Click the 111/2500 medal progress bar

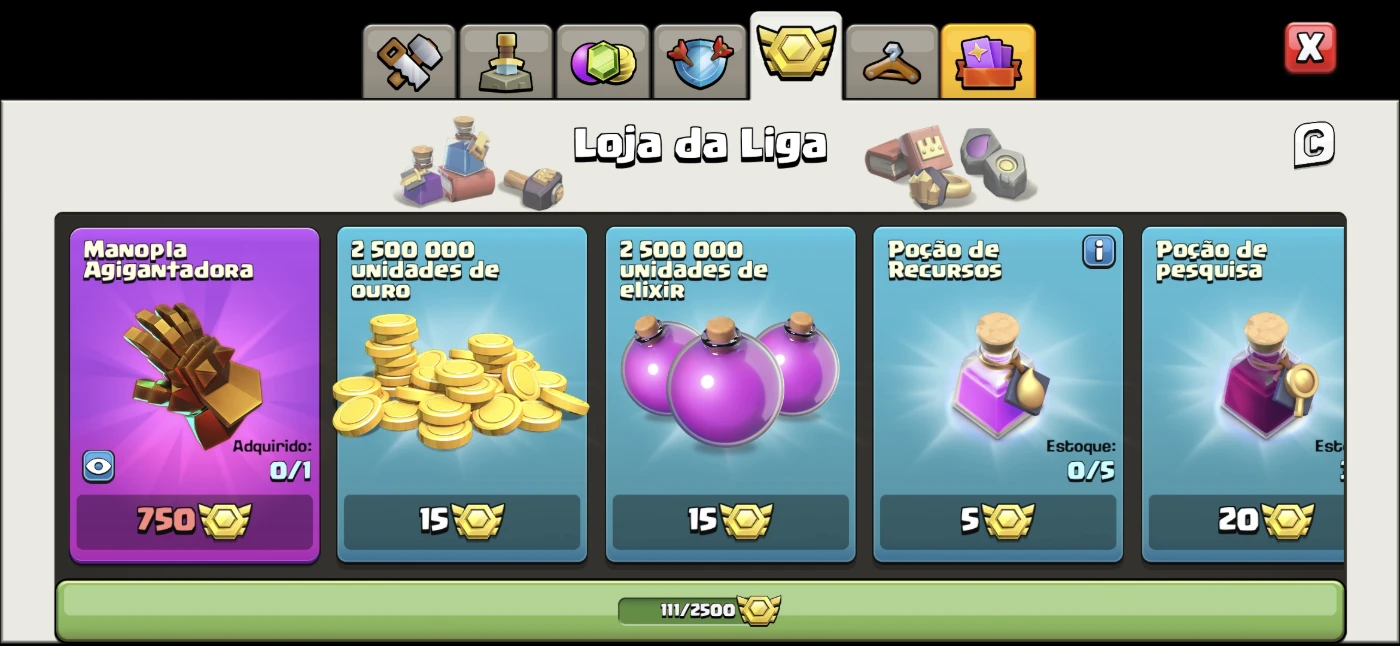click(x=699, y=610)
